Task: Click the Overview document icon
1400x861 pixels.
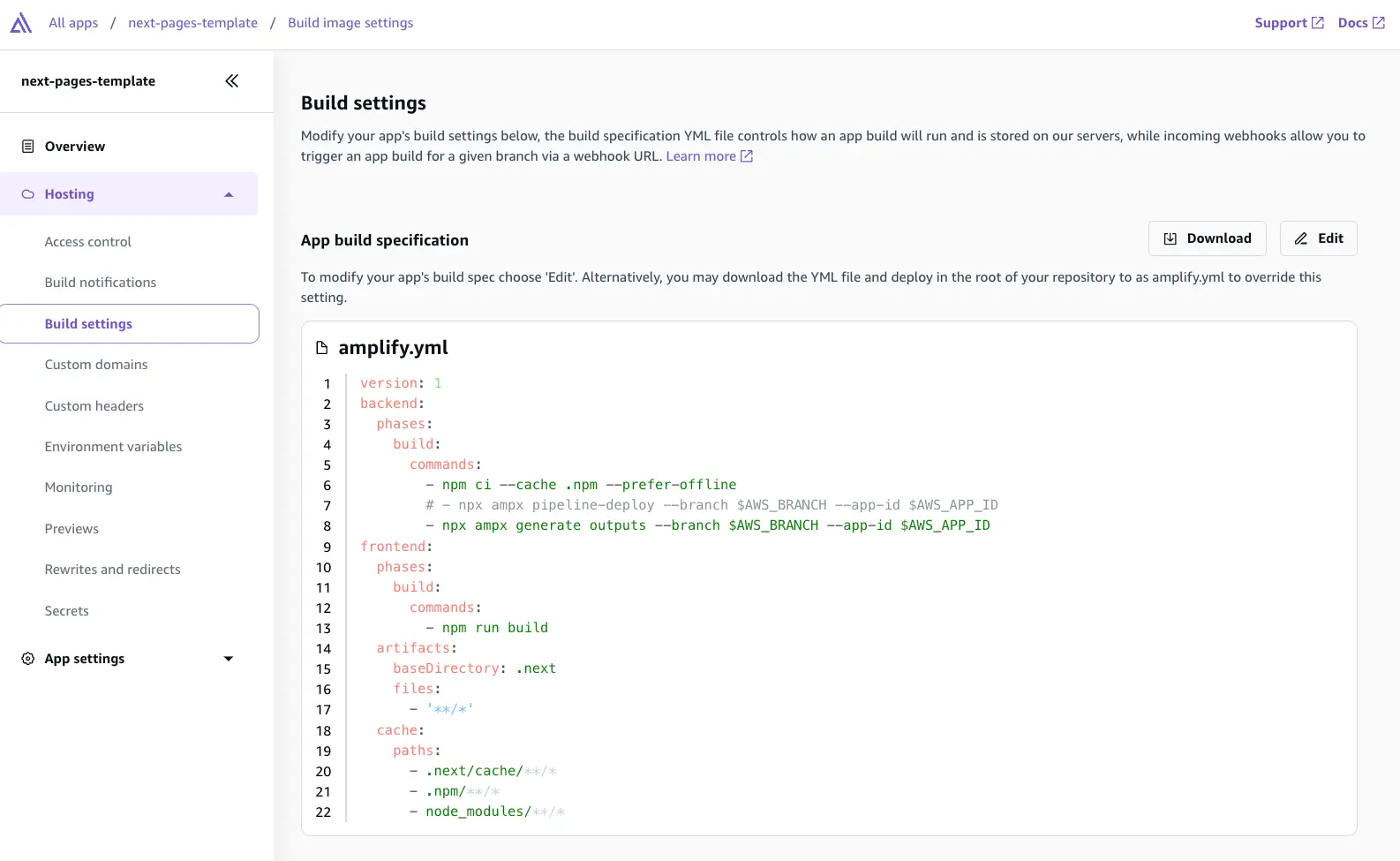Action: click(28, 147)
